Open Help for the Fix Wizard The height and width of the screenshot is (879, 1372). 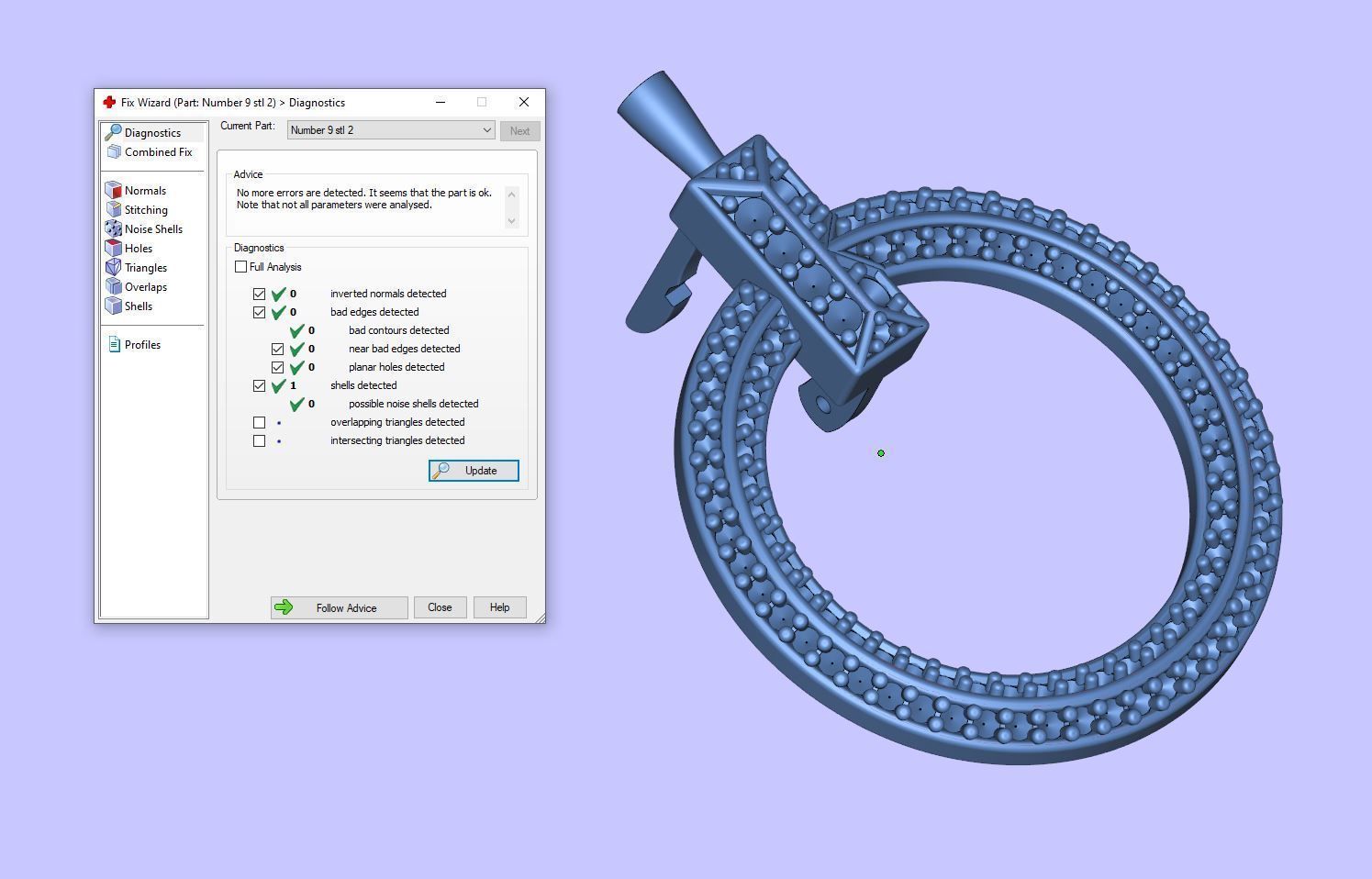499,607
